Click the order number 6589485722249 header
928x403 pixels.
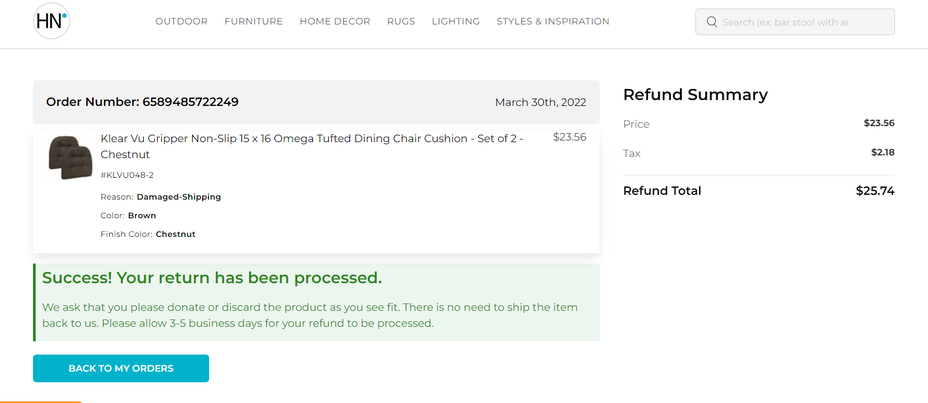(142, 102)
